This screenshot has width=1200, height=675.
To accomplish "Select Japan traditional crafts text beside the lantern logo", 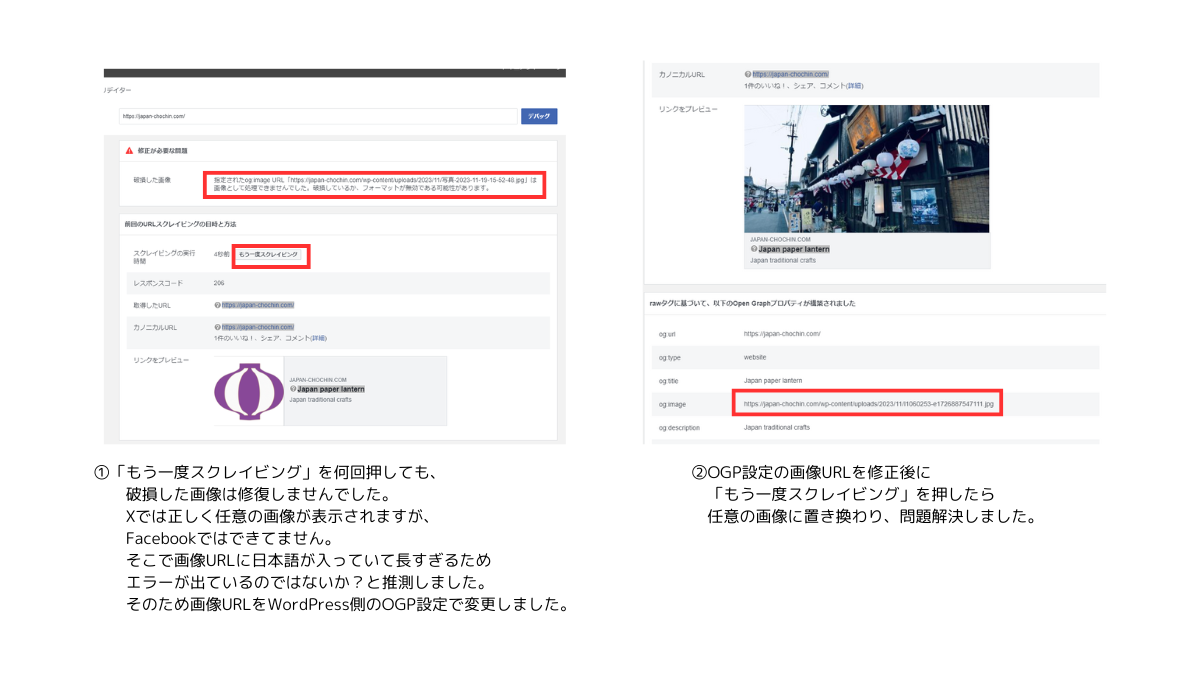I will 320,399.
